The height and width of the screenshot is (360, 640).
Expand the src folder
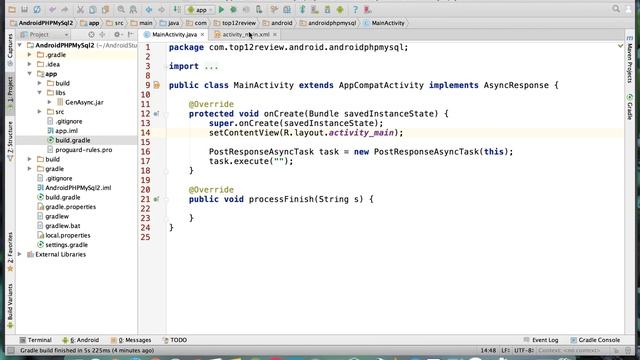[x=40, y=111]
